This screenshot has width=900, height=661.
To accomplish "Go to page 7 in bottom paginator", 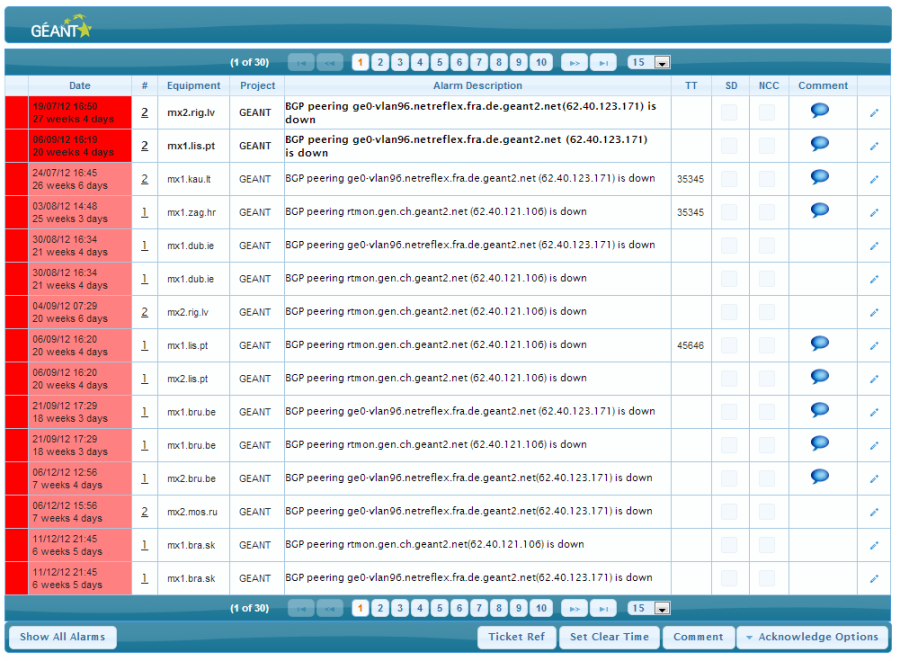I will [479, 608].
